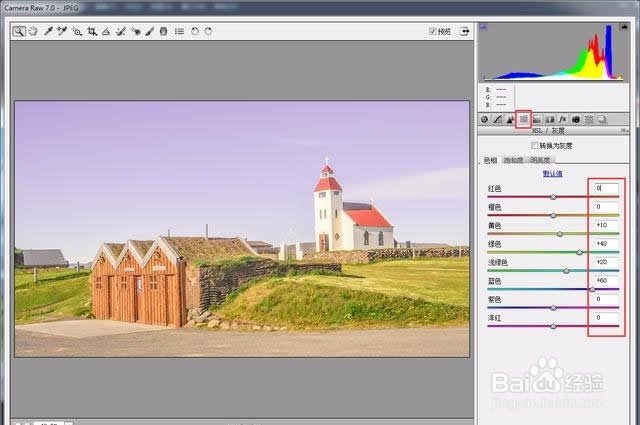Select the Red Eye Removal tool
This screenshot has width=640, height=425.
pos(136,31)
